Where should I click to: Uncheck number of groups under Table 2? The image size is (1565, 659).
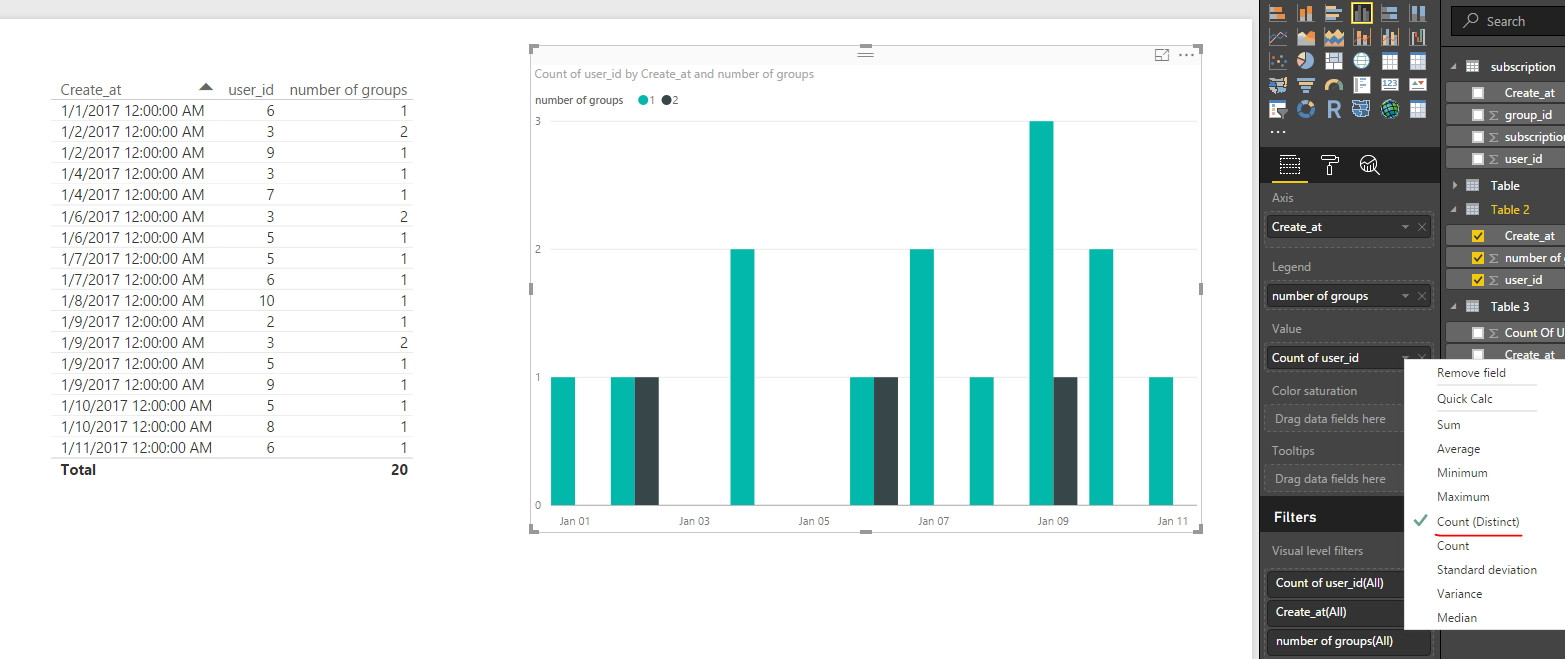[1478, 258]
